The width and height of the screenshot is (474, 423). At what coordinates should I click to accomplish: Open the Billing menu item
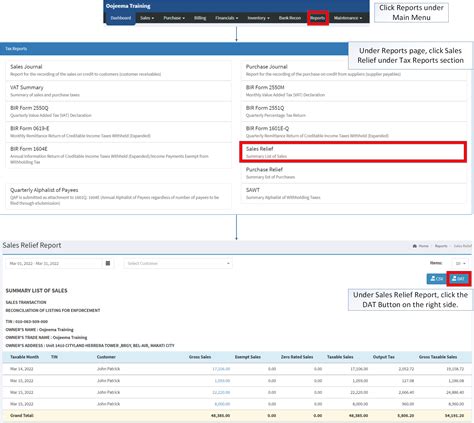coord(200,18)
